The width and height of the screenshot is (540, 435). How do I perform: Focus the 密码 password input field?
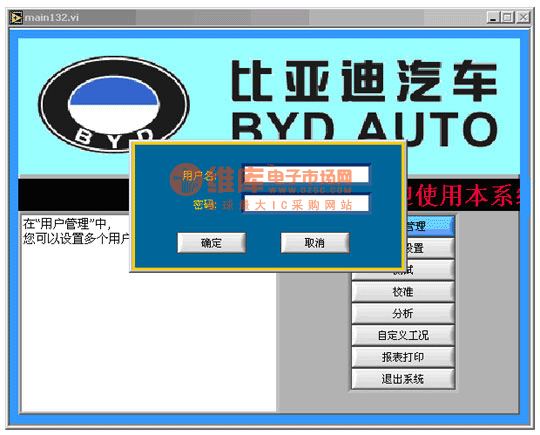pos(306,204)
